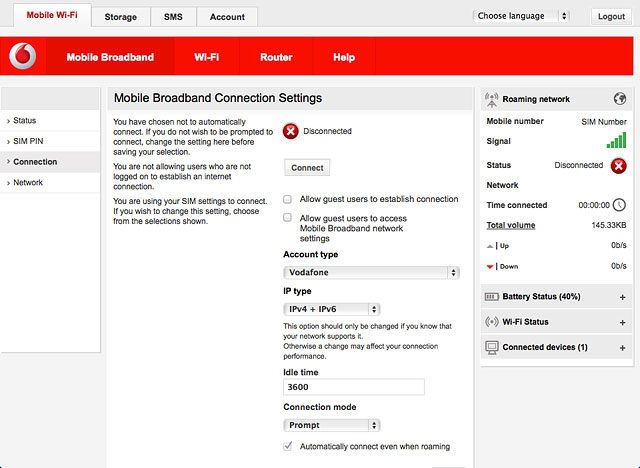Open the IP type dropdown
640x468 pixels.
[331, 309]
